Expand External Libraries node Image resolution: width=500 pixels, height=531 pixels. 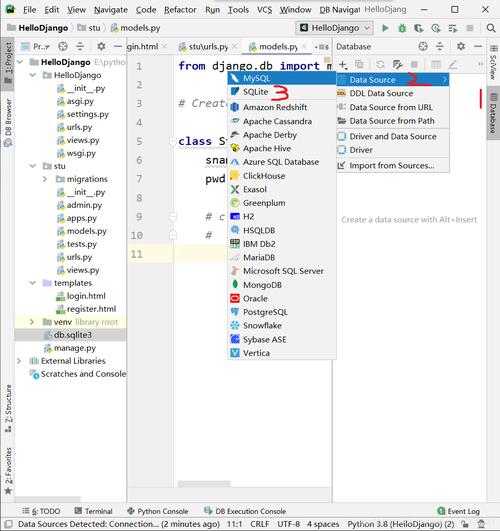coord(19,361)
